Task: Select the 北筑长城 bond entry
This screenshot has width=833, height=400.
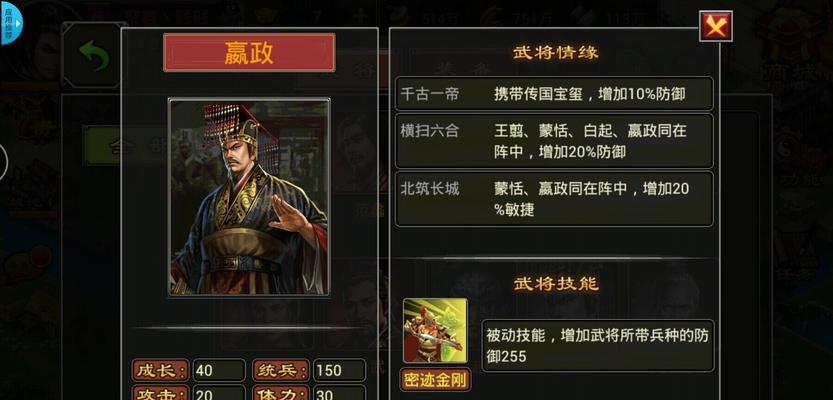Action: 554,199
